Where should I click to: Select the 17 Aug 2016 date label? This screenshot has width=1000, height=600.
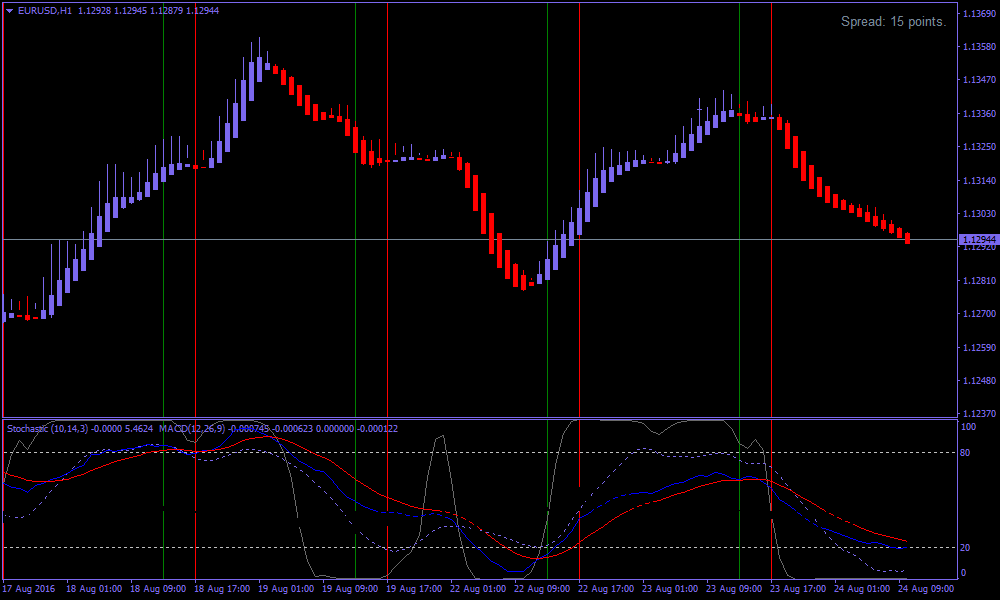coord(32,589)
